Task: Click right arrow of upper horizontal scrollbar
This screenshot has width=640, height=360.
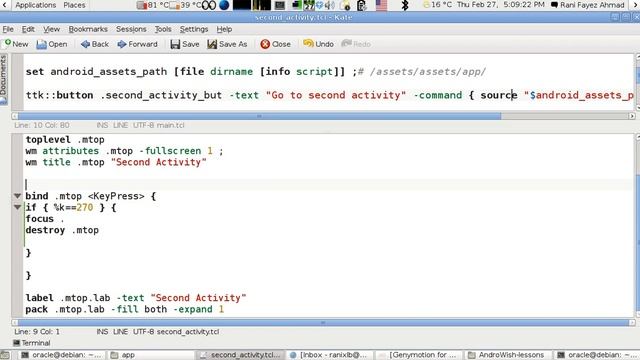Action: pyautogui.click(x=632, y=116)
